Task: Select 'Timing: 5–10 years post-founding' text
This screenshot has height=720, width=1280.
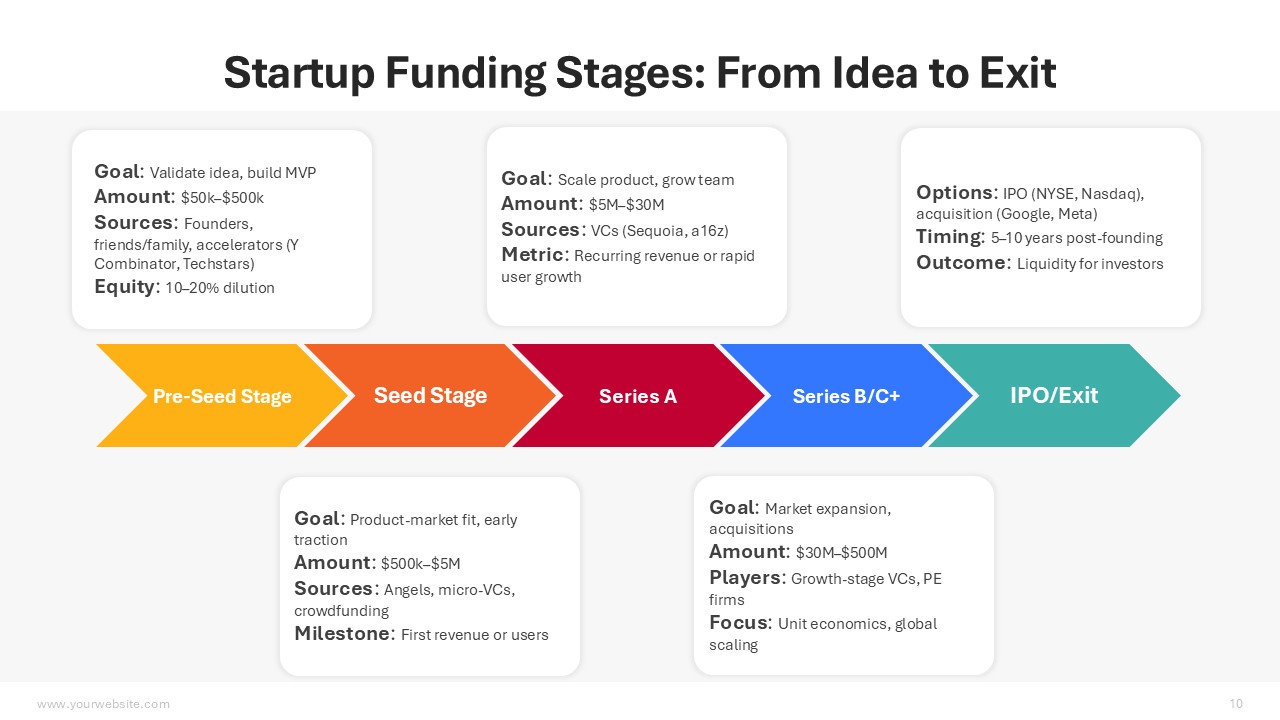Action: [x=1039, y=237]
